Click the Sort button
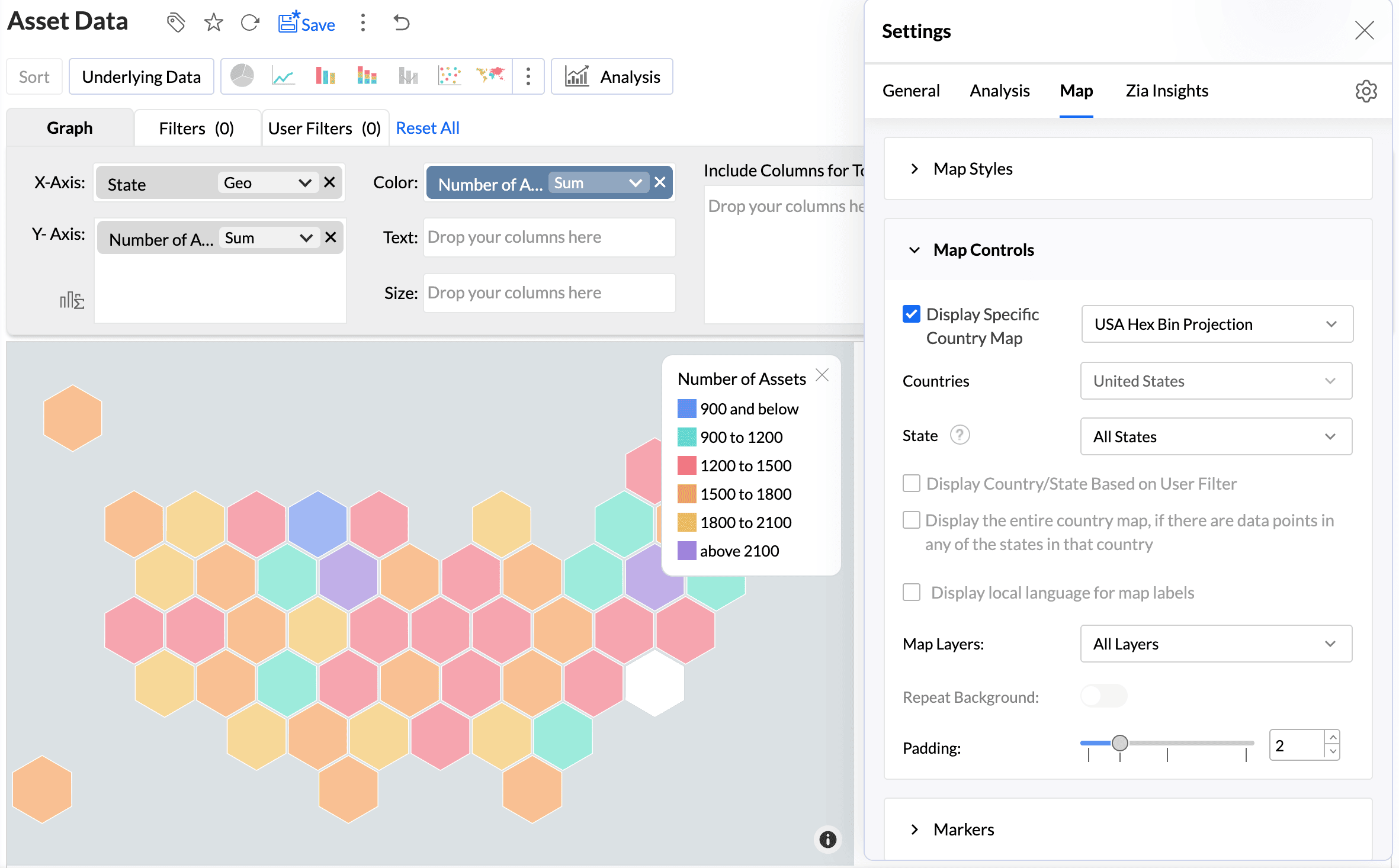Image resolution: width=1399 pixels, height=868 pixels. tap(34, 76)
